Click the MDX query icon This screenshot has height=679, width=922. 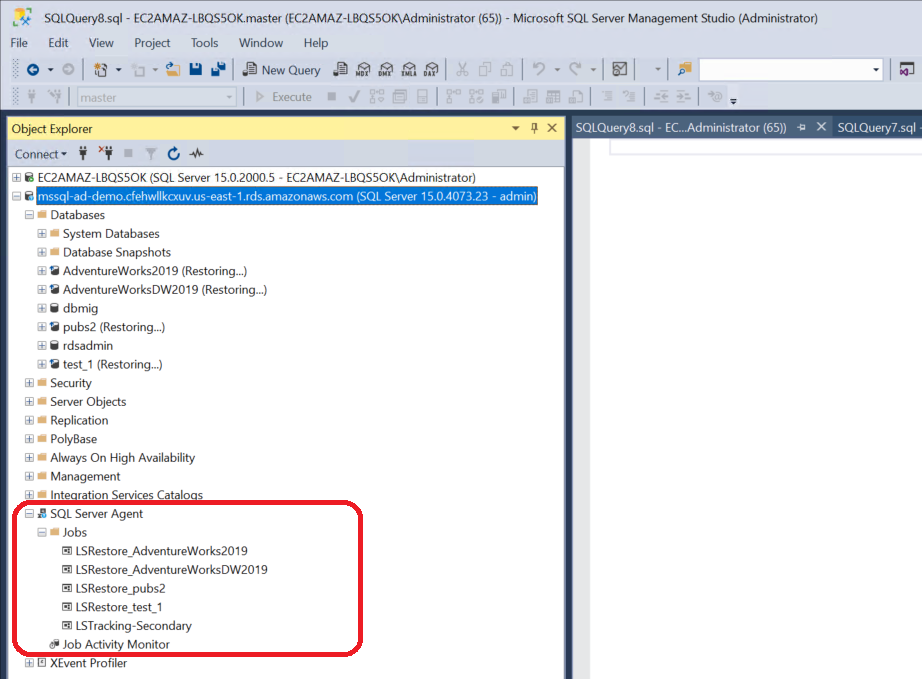[363, 70]
